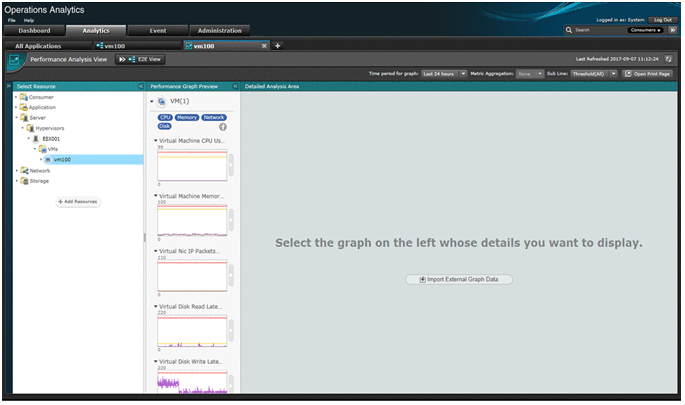Screen dimensions: 685x405
Task: Click the search magnifier icon
Action: pos(568,30)
